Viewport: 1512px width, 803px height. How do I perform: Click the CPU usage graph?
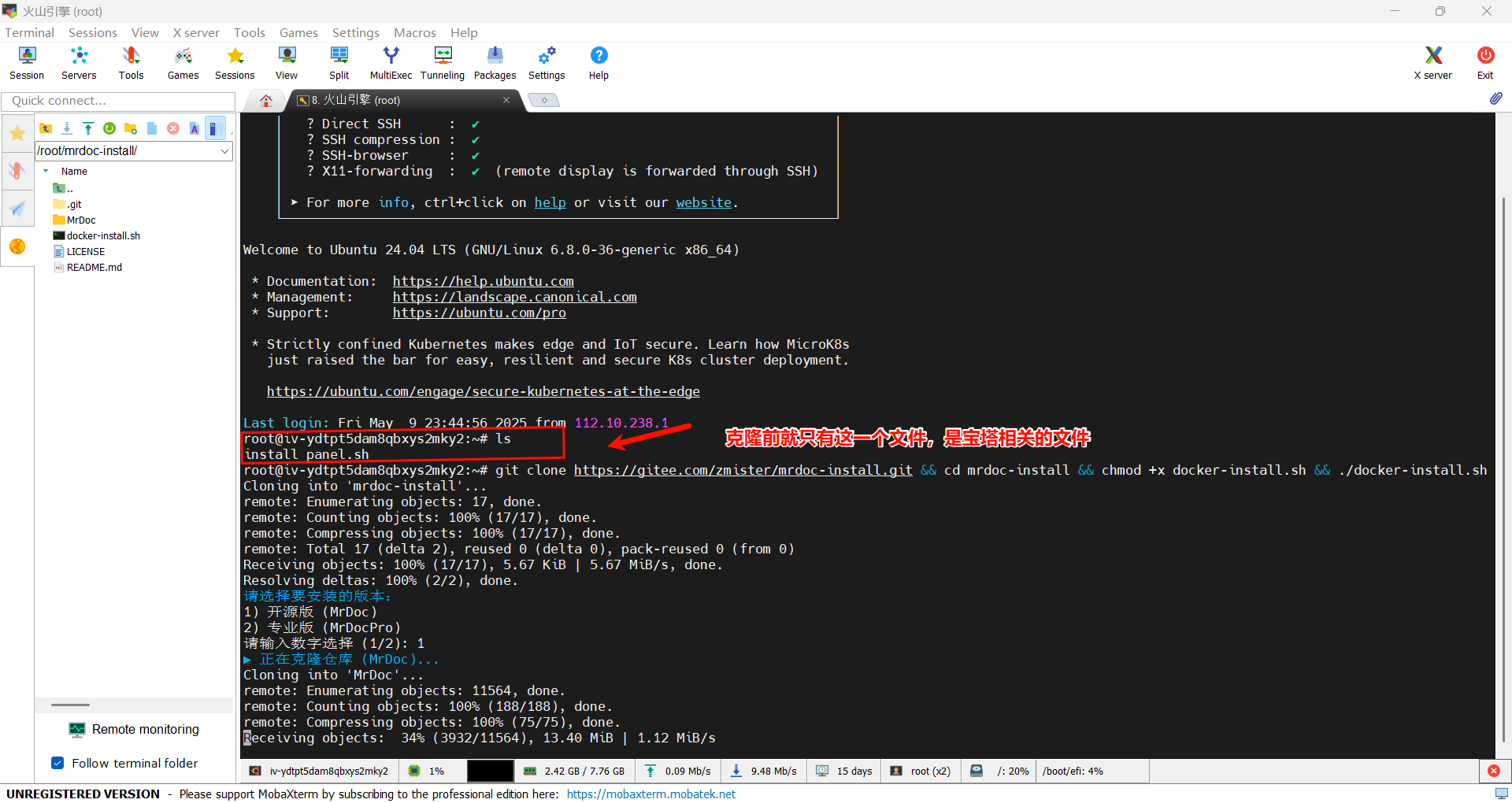[x=490, y=771]
